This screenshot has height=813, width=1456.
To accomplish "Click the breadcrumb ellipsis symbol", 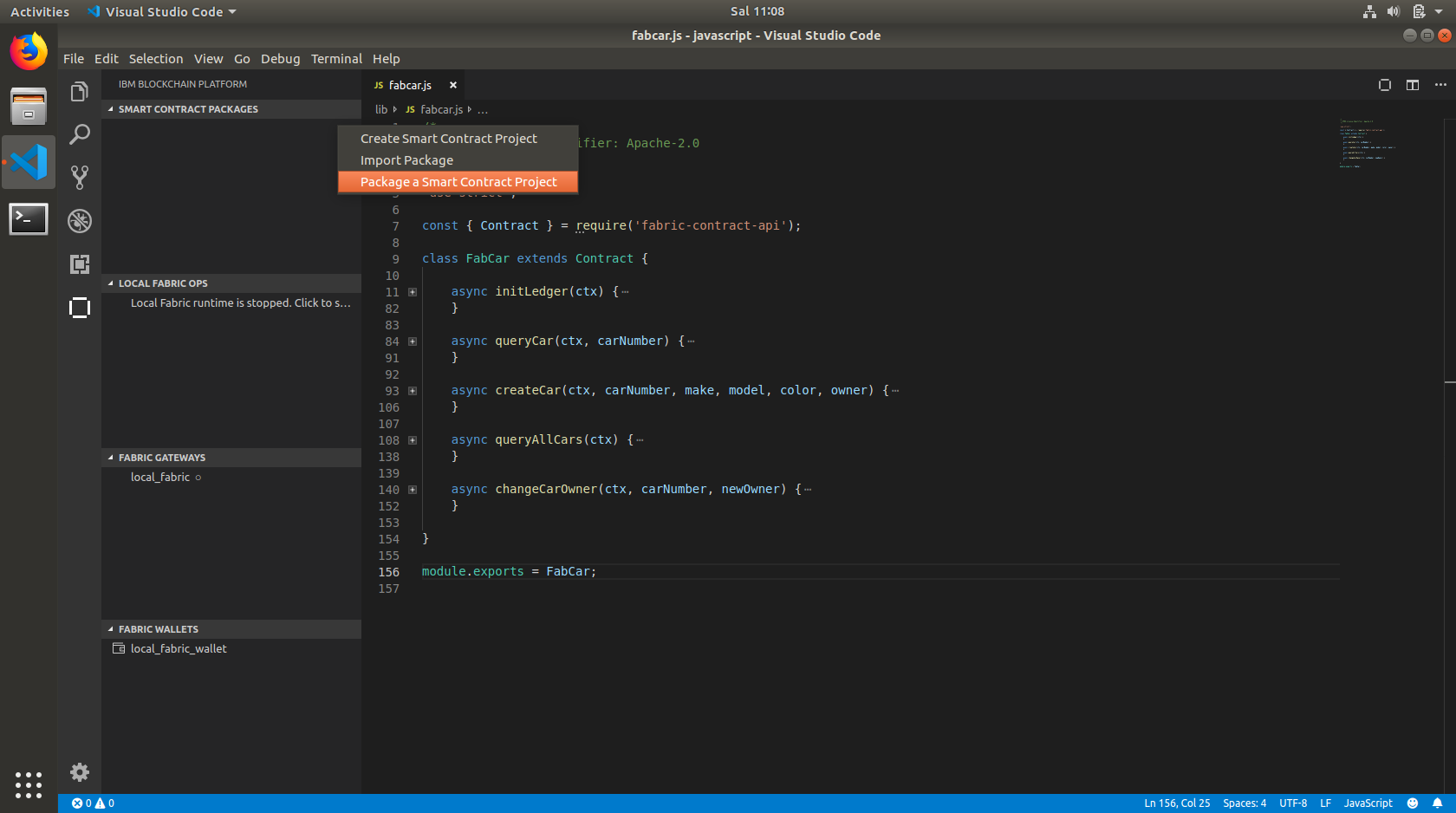I will (483, 110).
